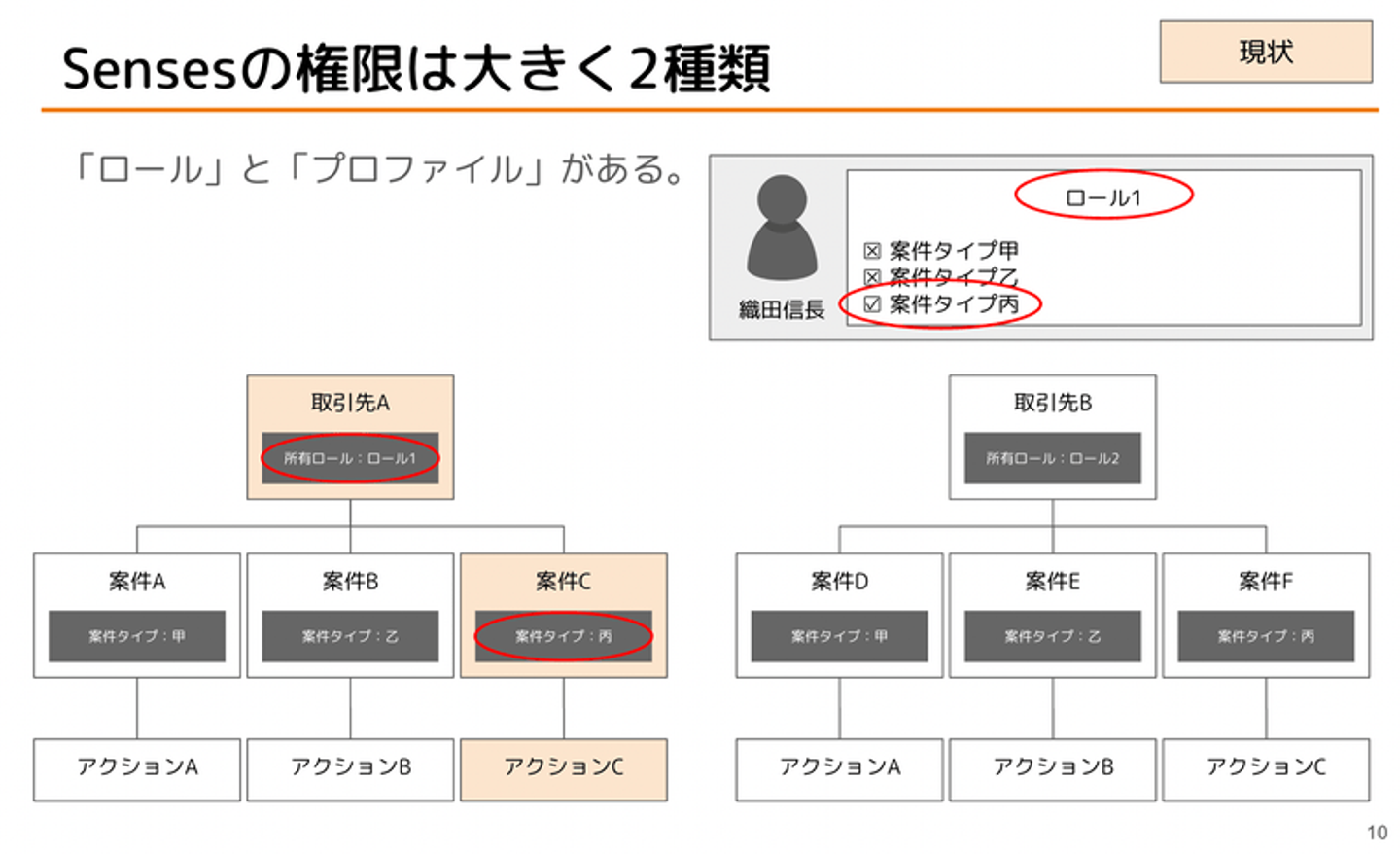Click アクションA box below 案件A
Screen dimensions: 1400x854
(x=137, y=769)
